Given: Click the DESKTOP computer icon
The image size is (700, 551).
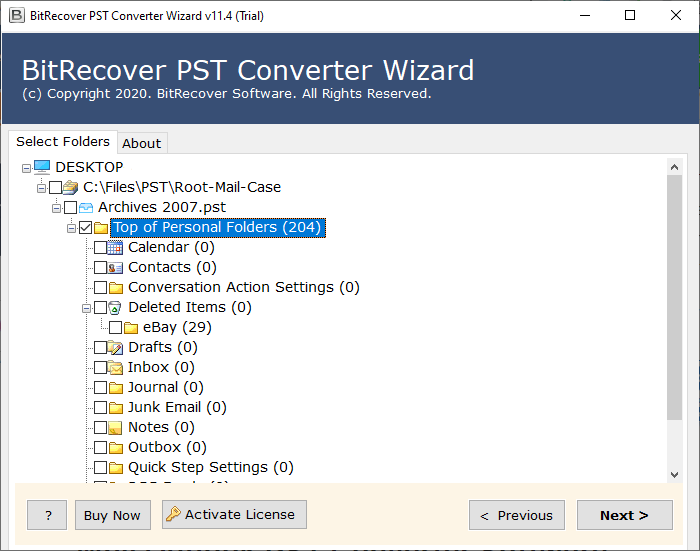Looking at the screenshot, I should (42, 167).
